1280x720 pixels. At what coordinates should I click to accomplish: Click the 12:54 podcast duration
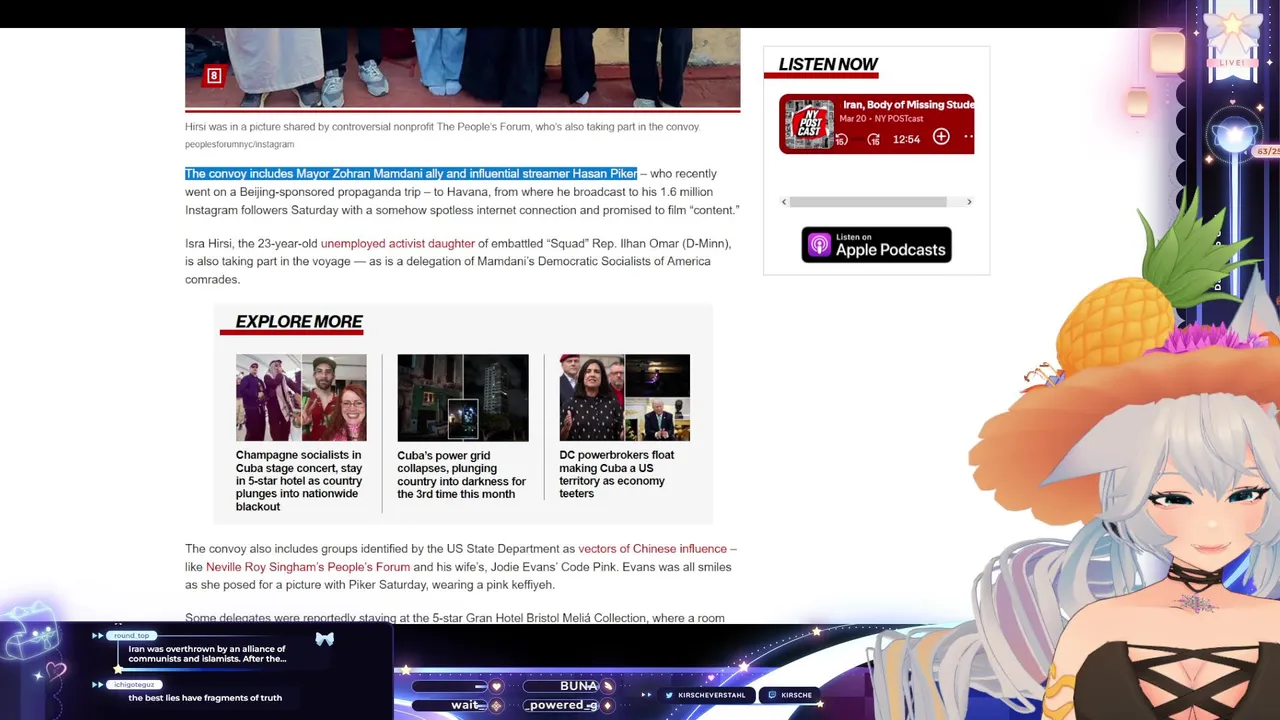pyautogui.click(x=906, y=139)
